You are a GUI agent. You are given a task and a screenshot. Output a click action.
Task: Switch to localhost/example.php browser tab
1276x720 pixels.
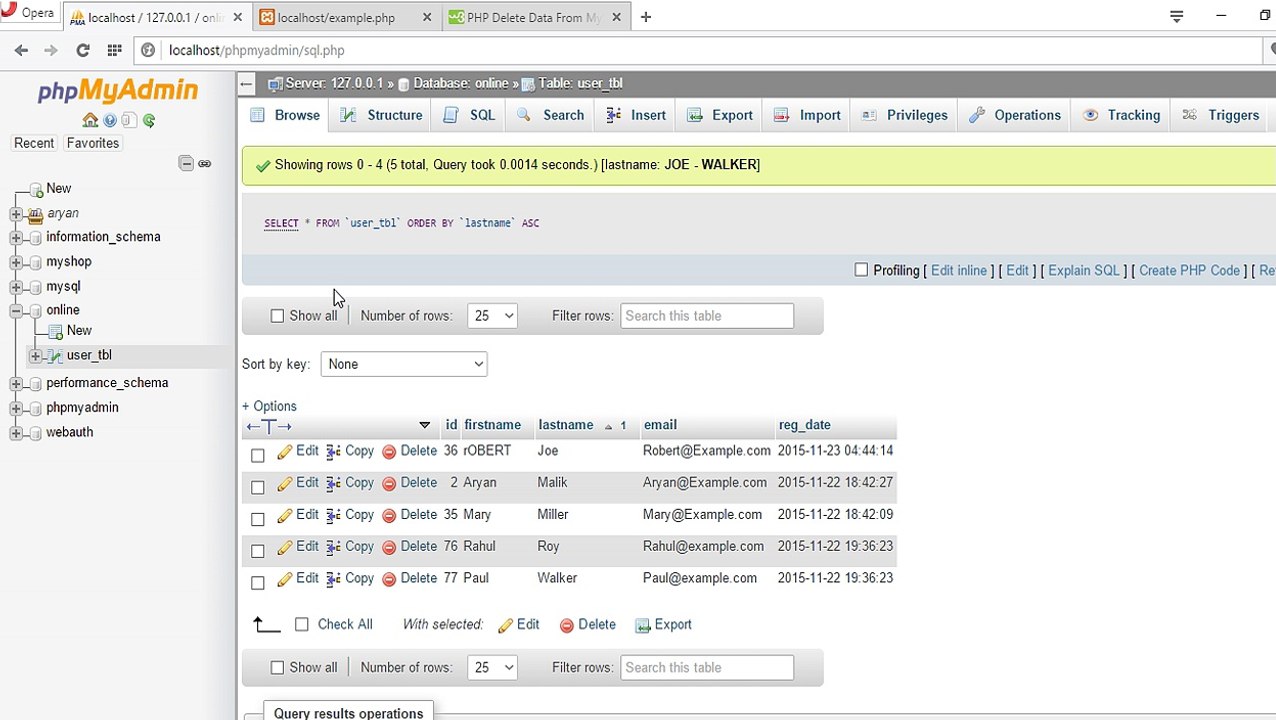pos(336,17)
